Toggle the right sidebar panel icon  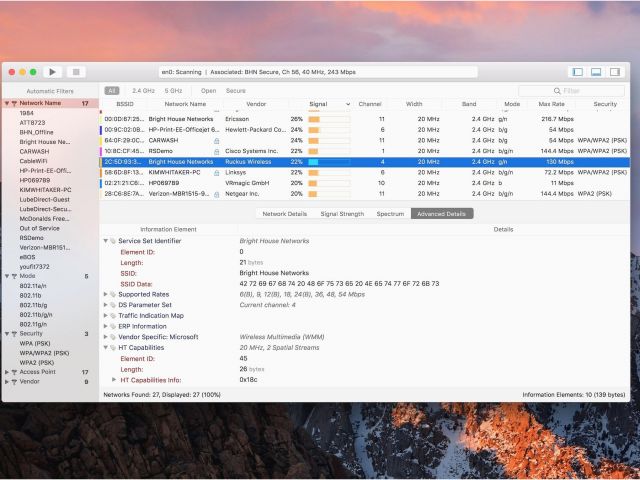615,72
